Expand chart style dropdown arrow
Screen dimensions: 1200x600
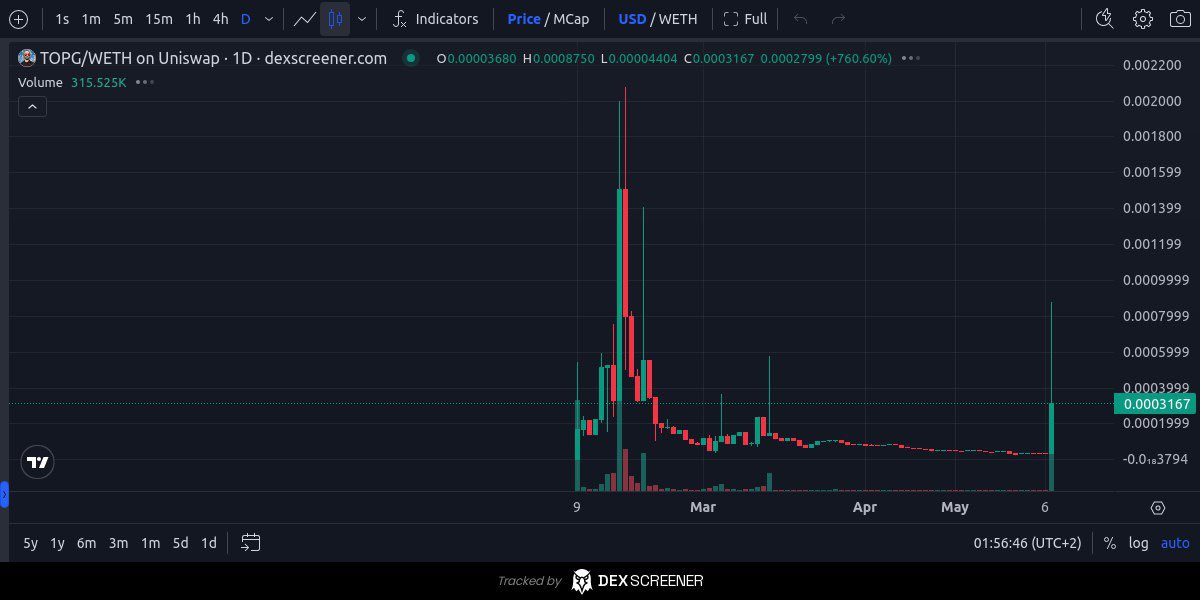click(361, 19)
